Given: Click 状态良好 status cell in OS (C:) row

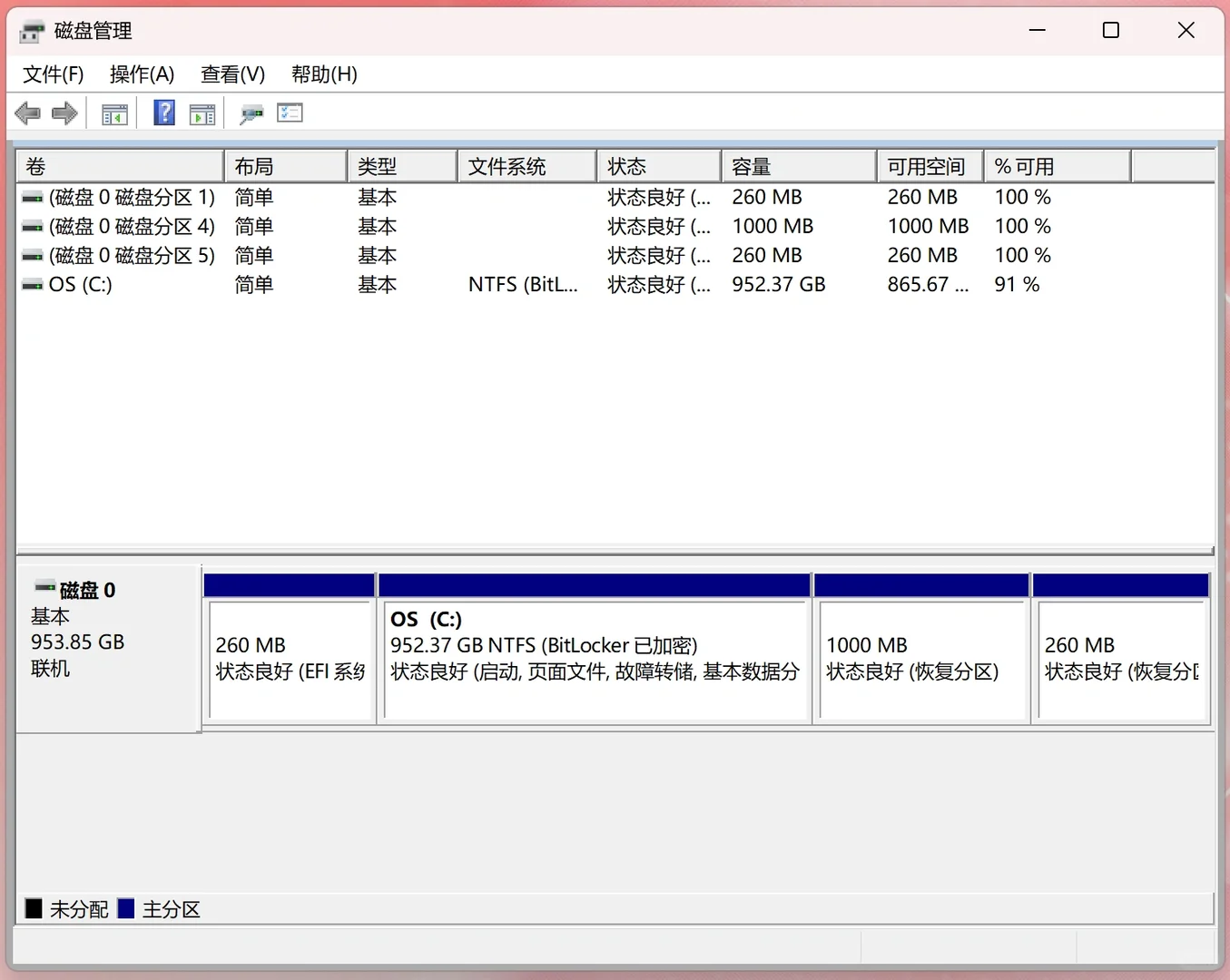Looking at the screenshot, I should (x=659, y=285).
